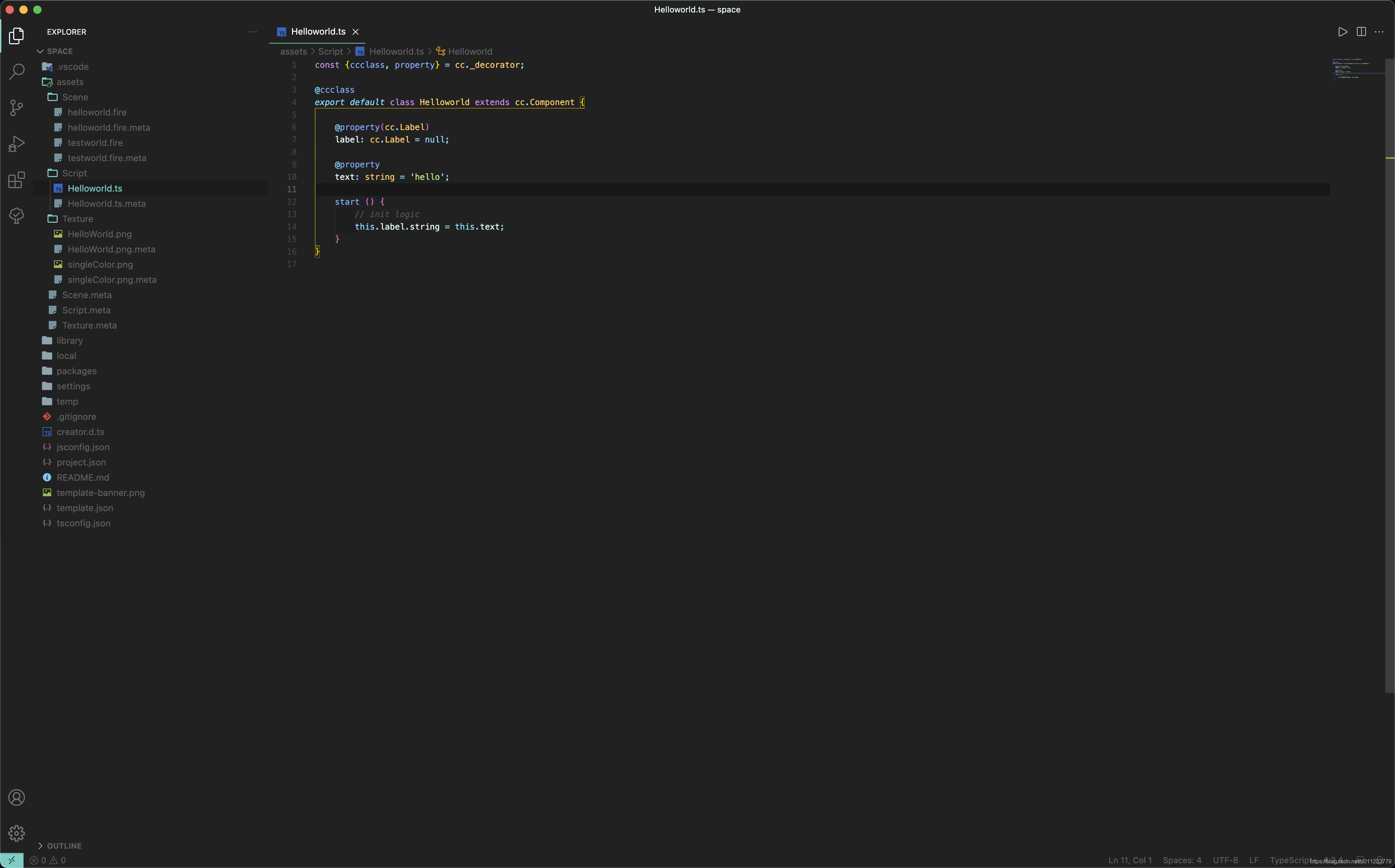The height and width of the screenshot is (868, 1395).
Task: Expand the temp folder
Action: click(67, 401)
